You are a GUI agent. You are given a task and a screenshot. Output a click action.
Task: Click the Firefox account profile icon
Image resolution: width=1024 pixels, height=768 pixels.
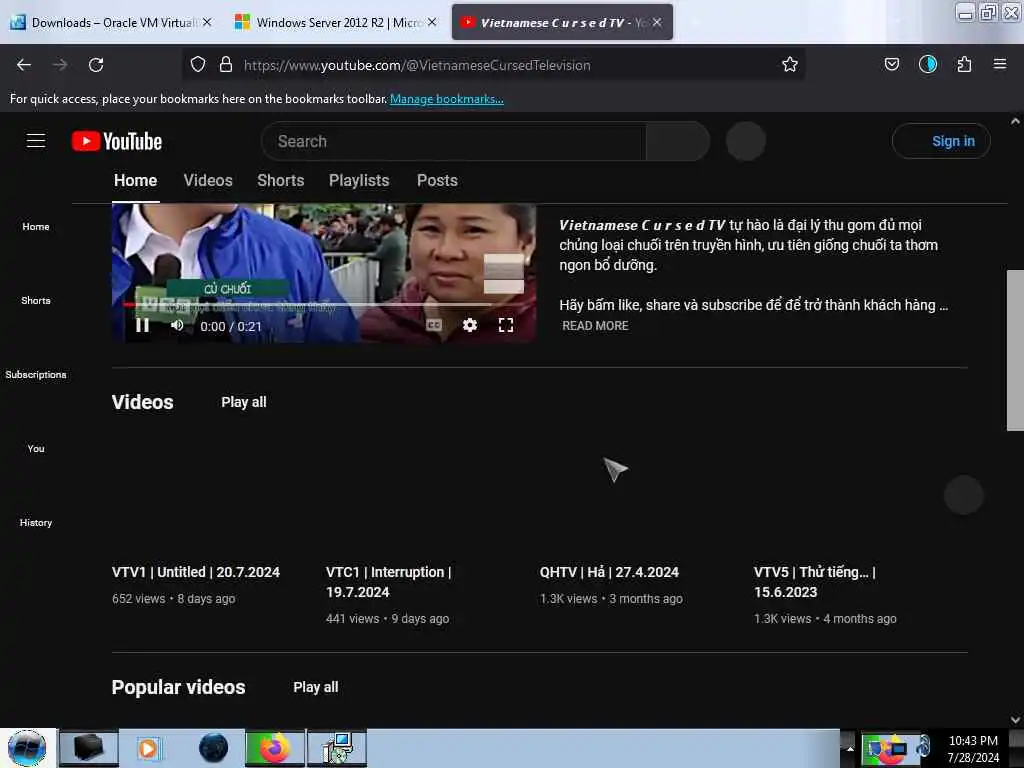coord(928,64)
